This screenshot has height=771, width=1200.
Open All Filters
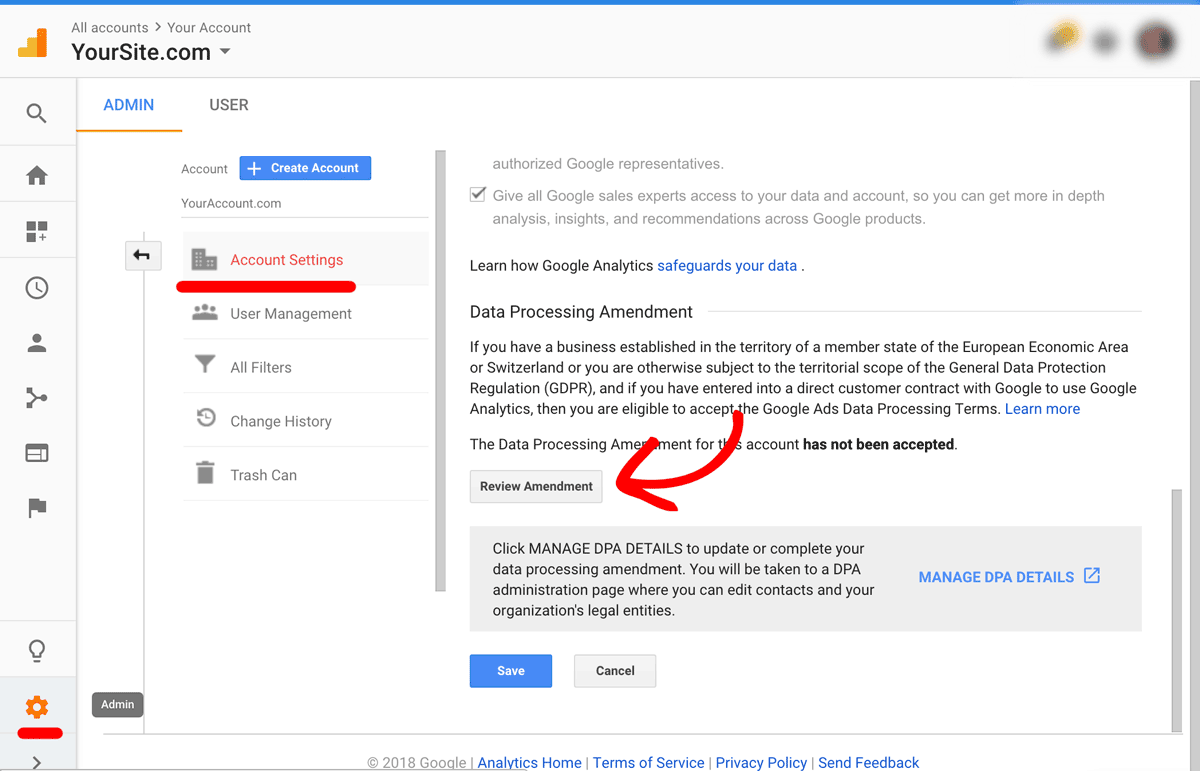click(305, 368)
